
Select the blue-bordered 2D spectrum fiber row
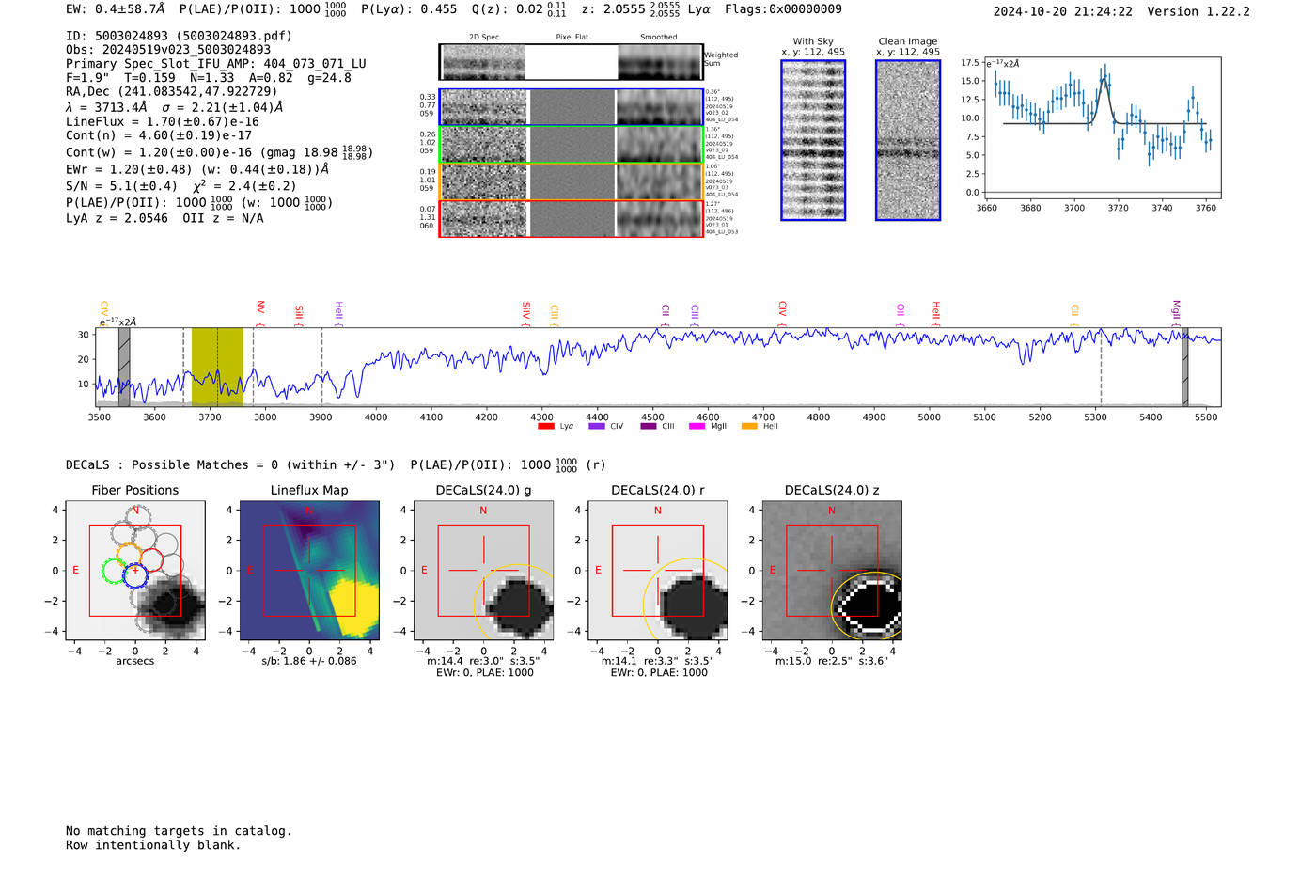572,107
